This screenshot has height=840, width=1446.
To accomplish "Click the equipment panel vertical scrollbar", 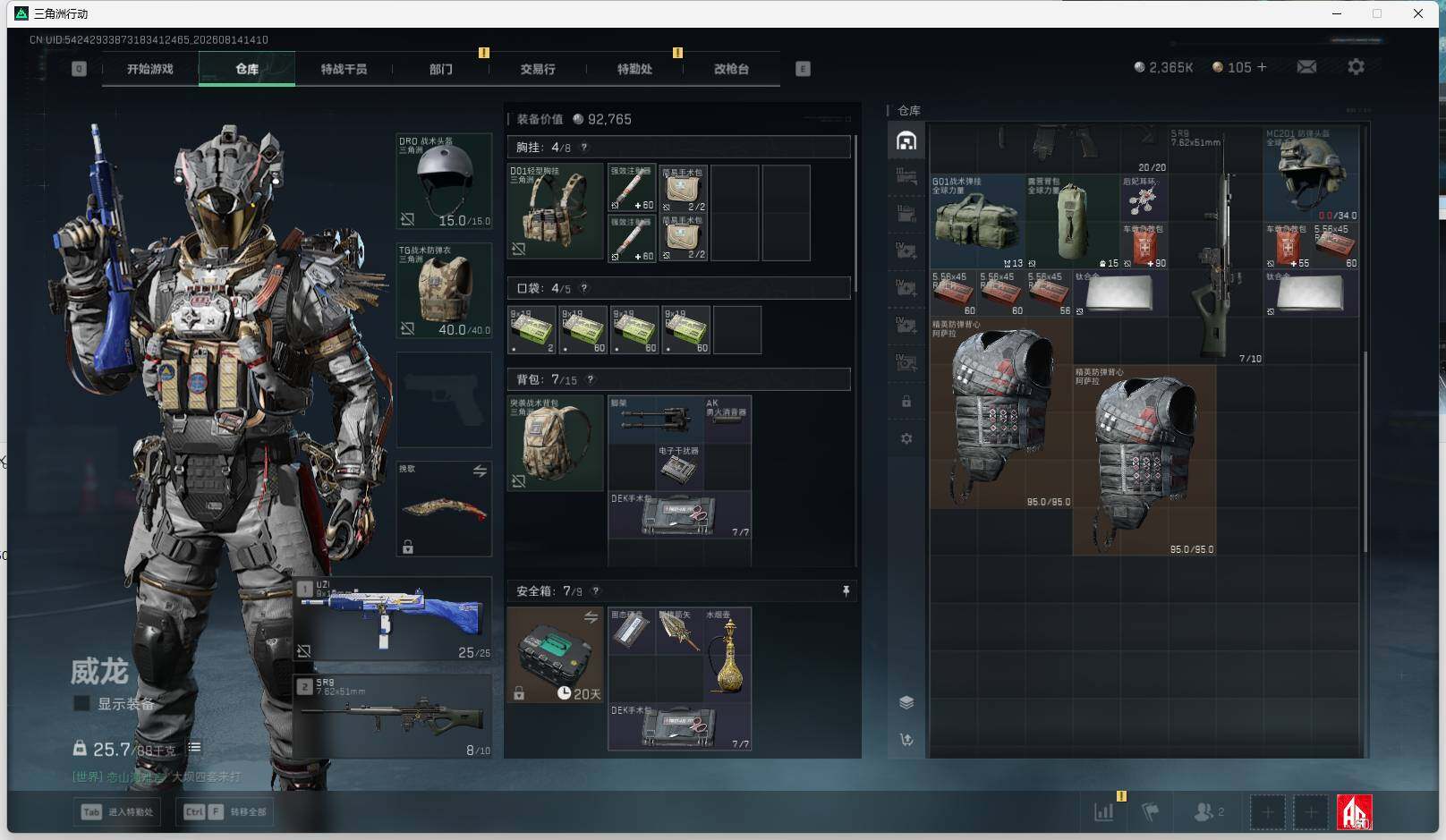I will pyautogui.click(x=855, y=212).
